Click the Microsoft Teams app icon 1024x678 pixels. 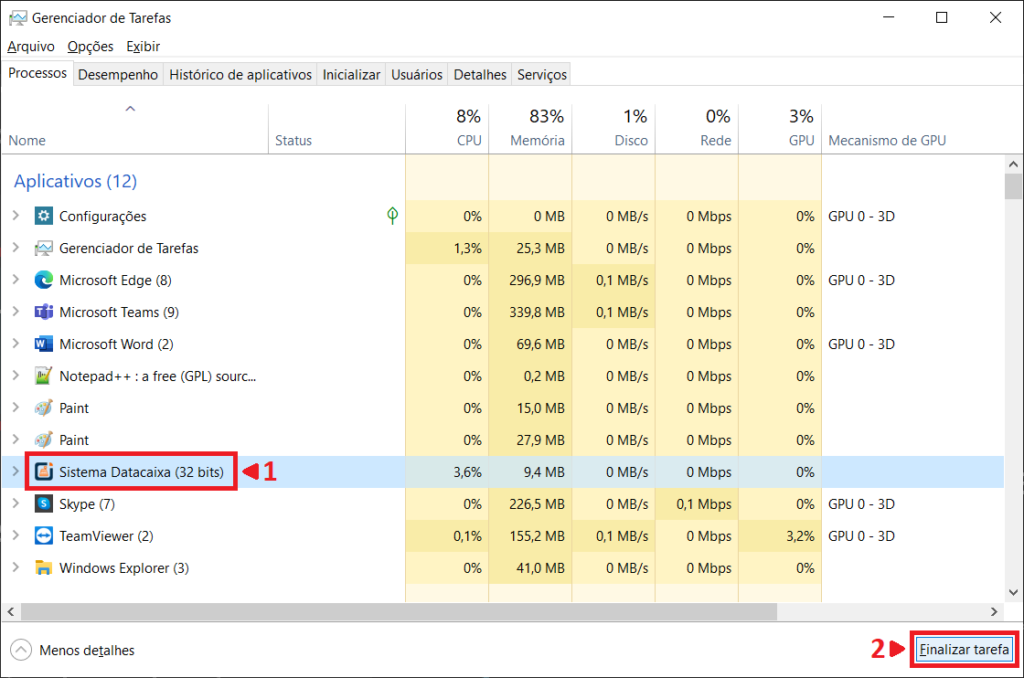click(43, 312)
